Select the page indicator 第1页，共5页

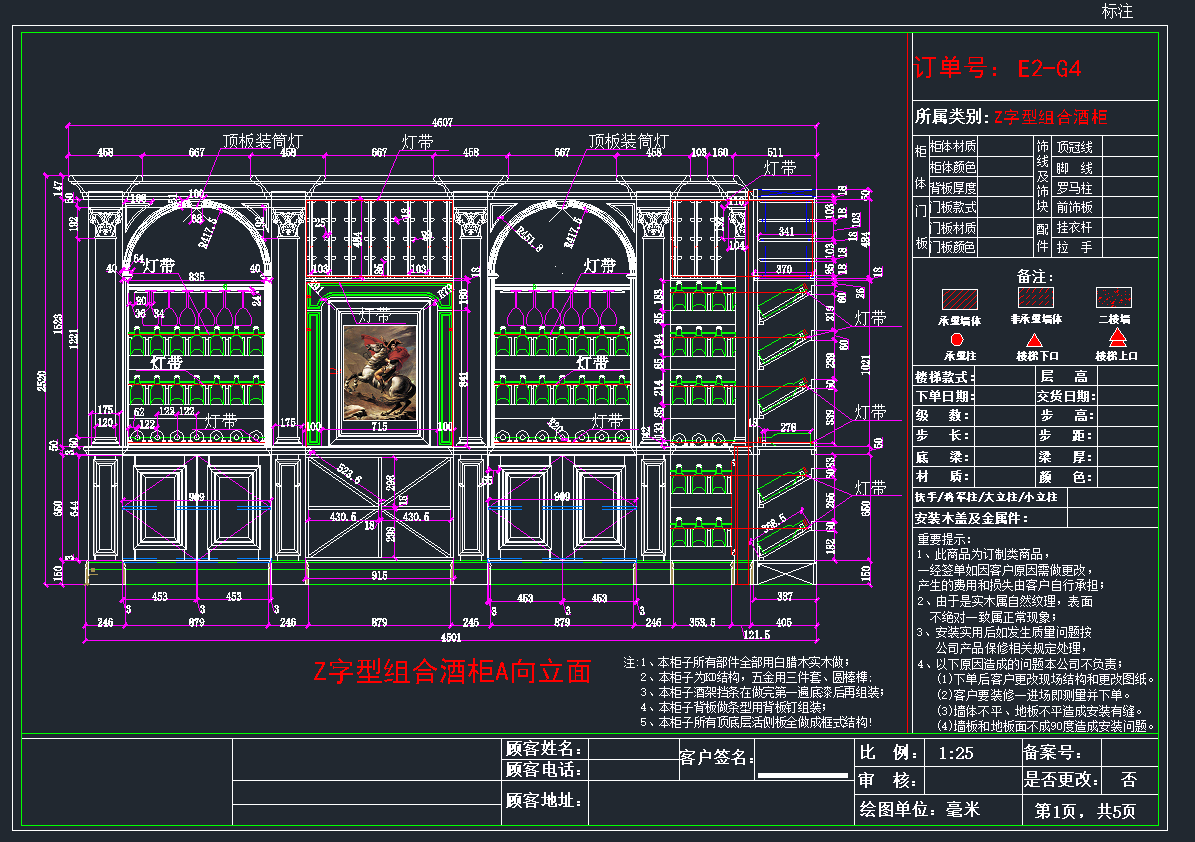[x=1084, y=812]
